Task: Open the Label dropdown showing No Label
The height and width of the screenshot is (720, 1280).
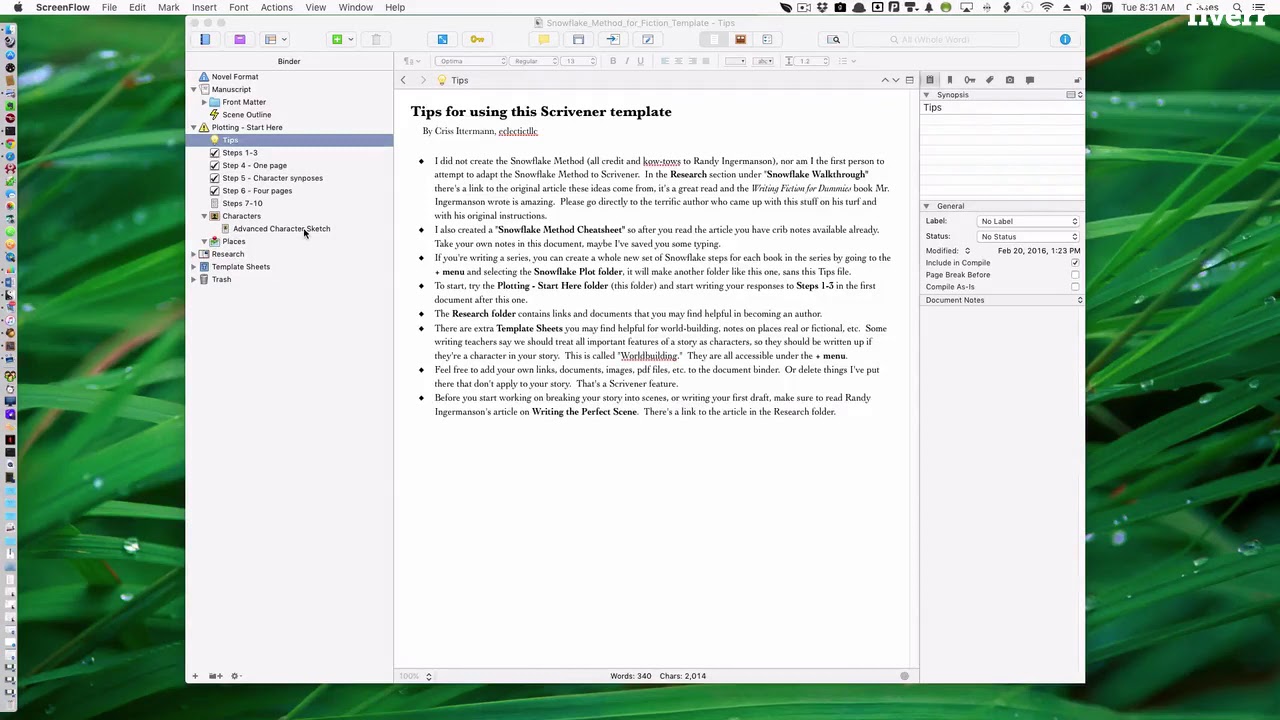Action: pos(1028,221)
